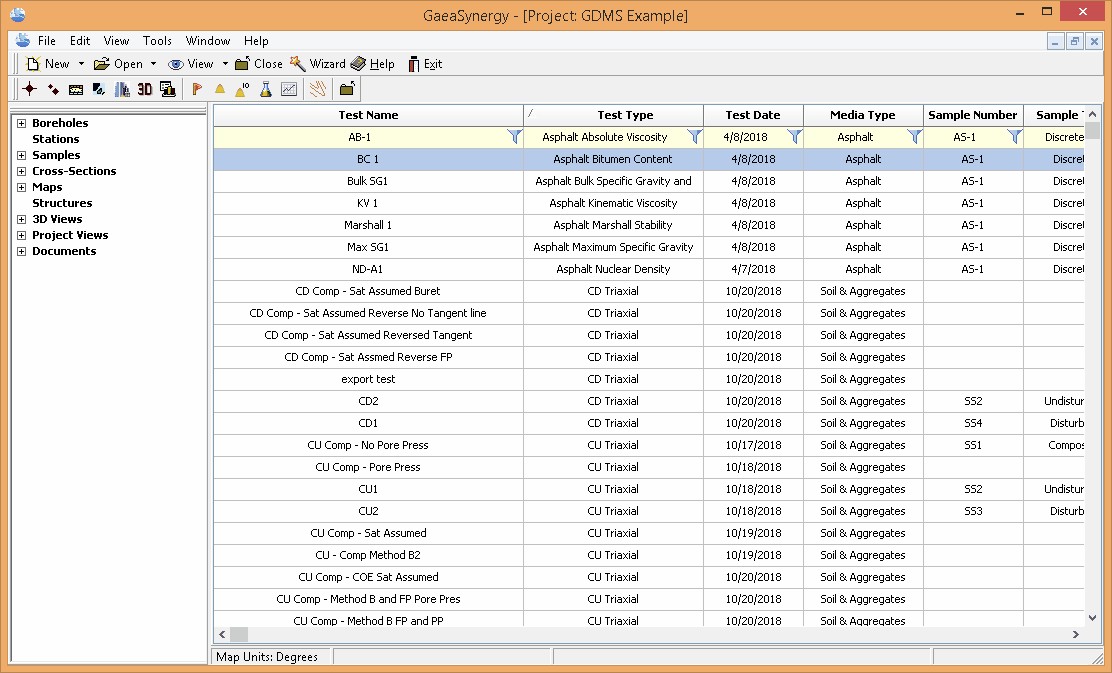Click the line graph toolbar icon
The image size is (1112, 673).
[289, 89]
